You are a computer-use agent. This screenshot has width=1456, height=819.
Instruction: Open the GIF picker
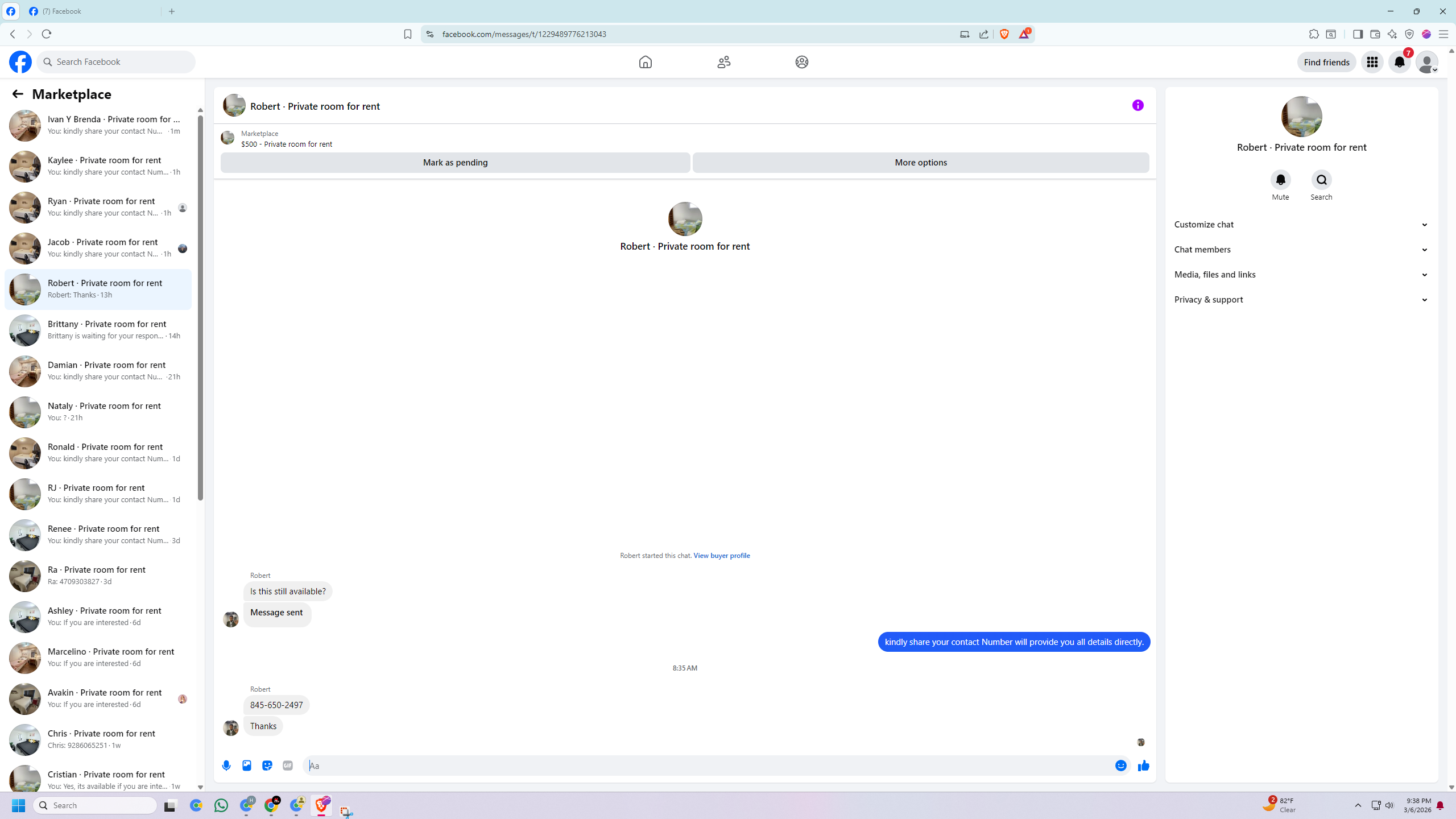pyautogui.click(x=288, y=766)
